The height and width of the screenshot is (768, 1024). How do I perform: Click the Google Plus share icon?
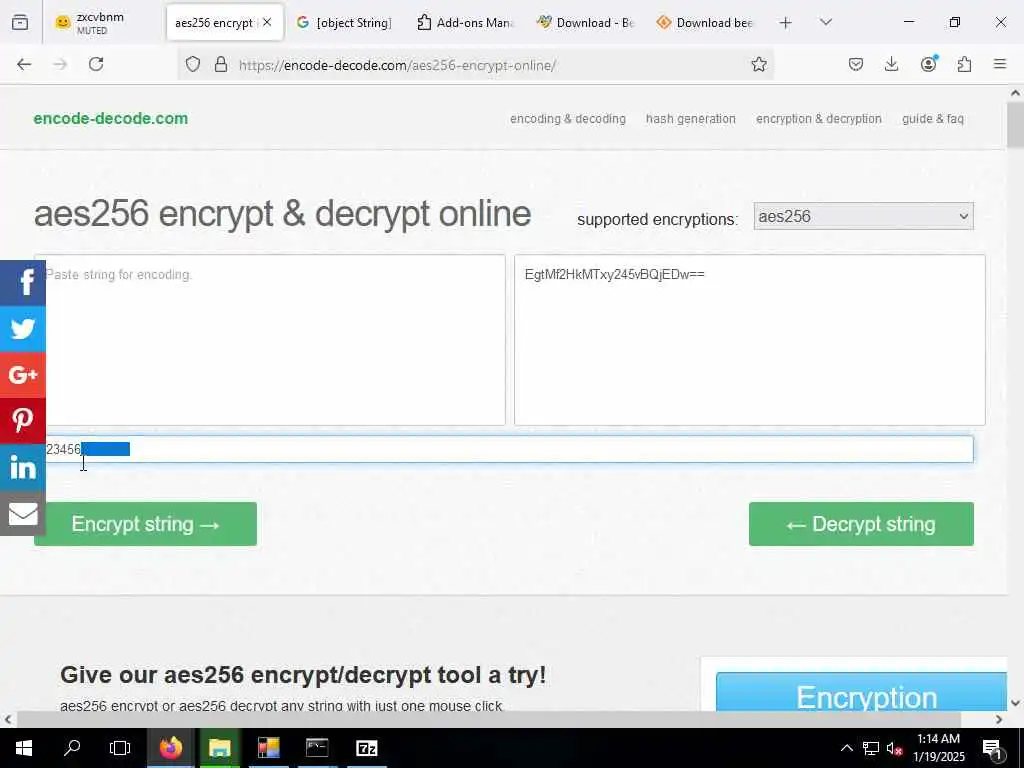pyautogui.click(x=23, y=375)
